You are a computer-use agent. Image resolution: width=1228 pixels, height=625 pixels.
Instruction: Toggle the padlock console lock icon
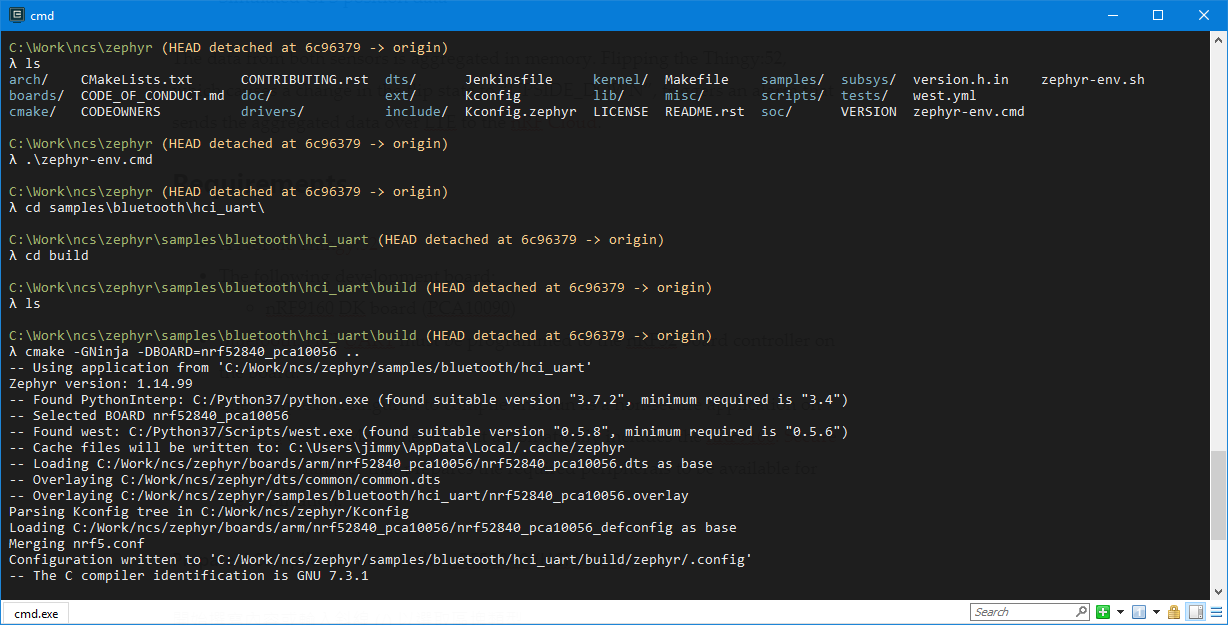point(1174,612)
